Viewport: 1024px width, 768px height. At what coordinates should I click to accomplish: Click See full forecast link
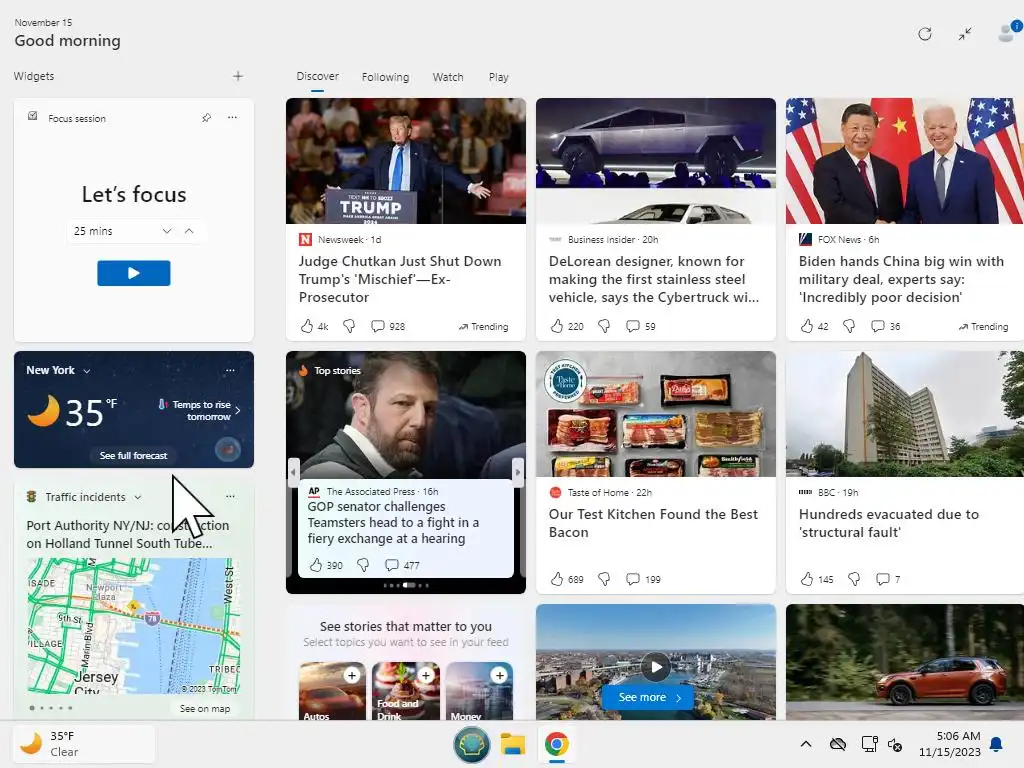click(x=133, y=455)
